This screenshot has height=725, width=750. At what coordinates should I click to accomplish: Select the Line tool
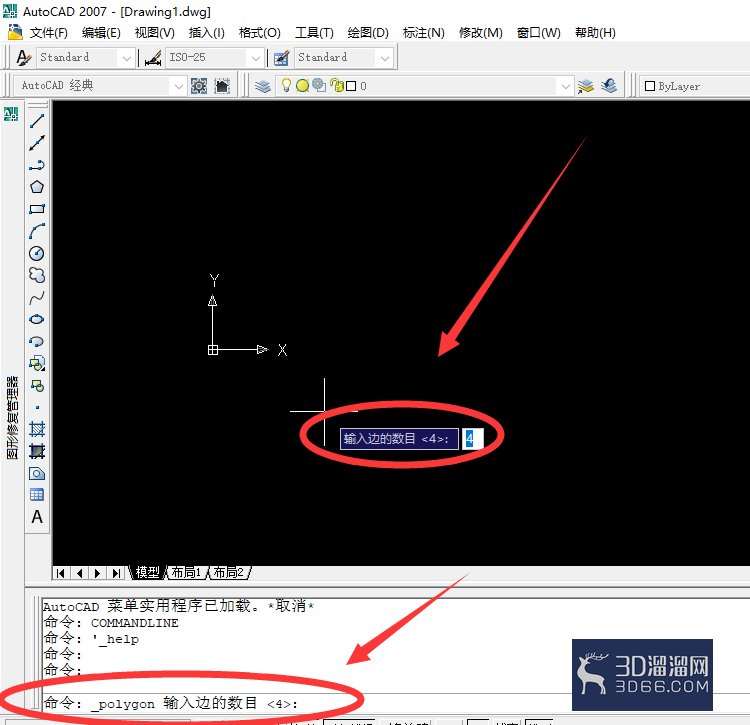37,121
